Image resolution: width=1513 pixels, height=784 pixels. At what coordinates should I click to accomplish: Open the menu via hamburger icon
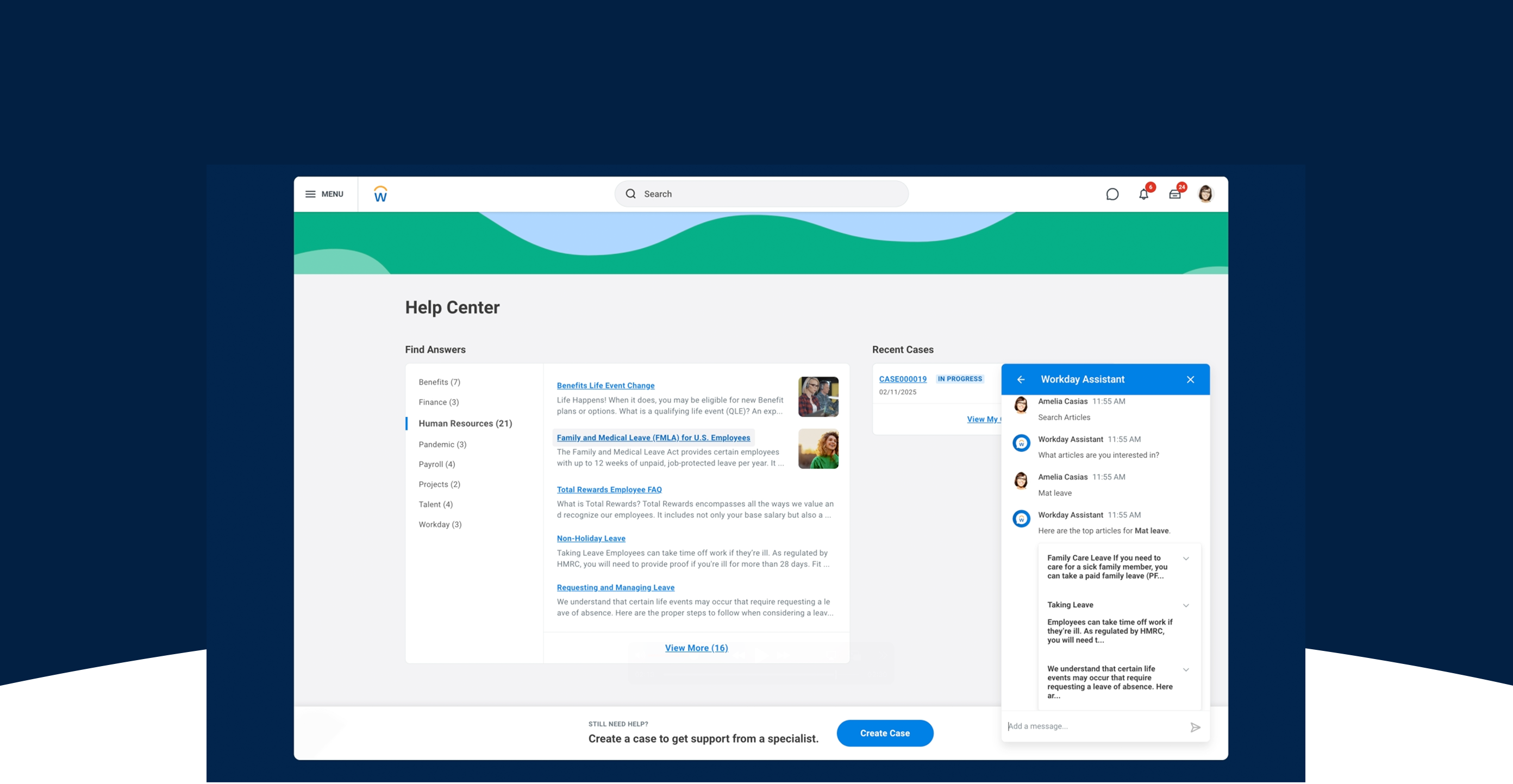(x=311, y=194)
